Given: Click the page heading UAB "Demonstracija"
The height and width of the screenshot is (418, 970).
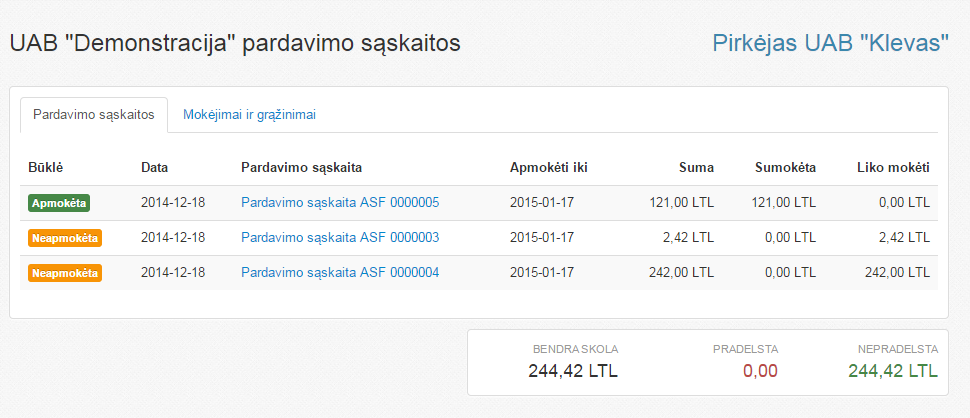Looking at the screenshot, I should click(234, 44).
